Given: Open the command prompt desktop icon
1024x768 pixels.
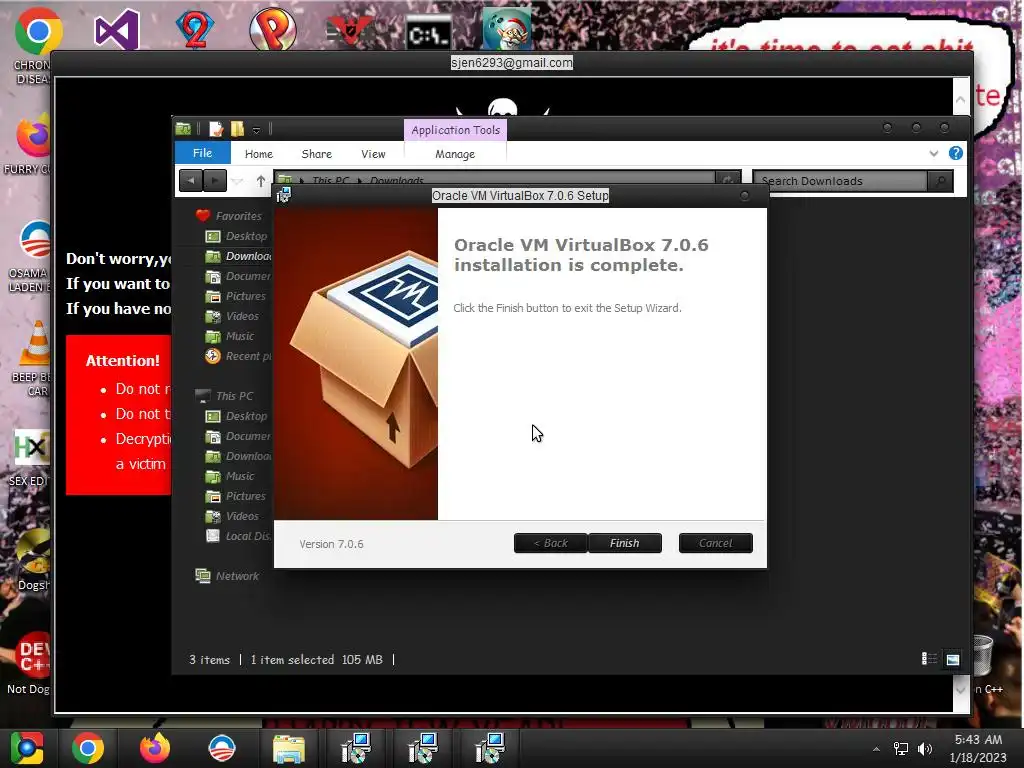Looking at the screenshot, I should (x=428, y=33).
